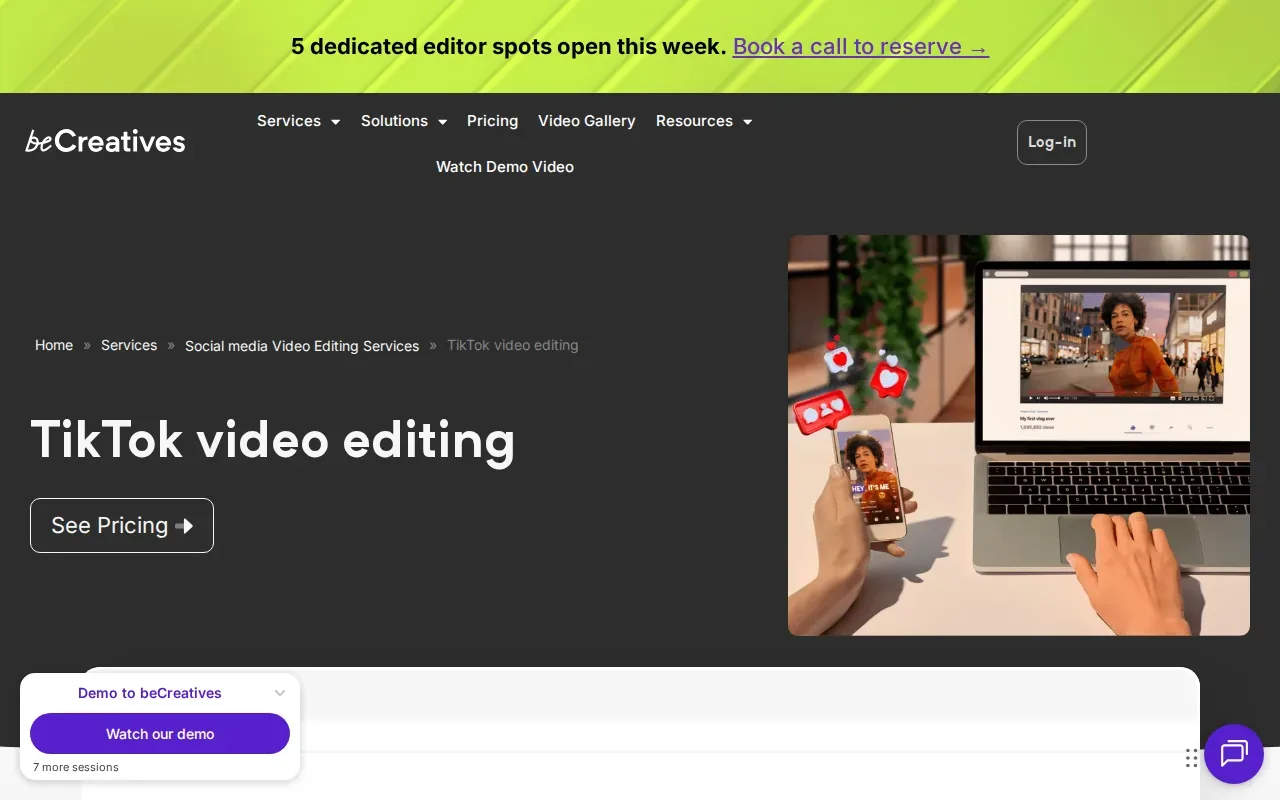1280x800 pixels.
Task: Open the chat widget icon
Action: pos(1234,754)
